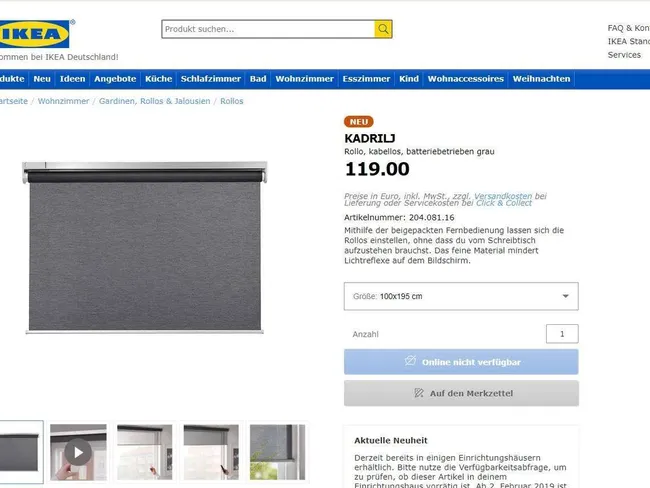
Task: Click the Versandkosten link
Action: [x=503, y=196]
